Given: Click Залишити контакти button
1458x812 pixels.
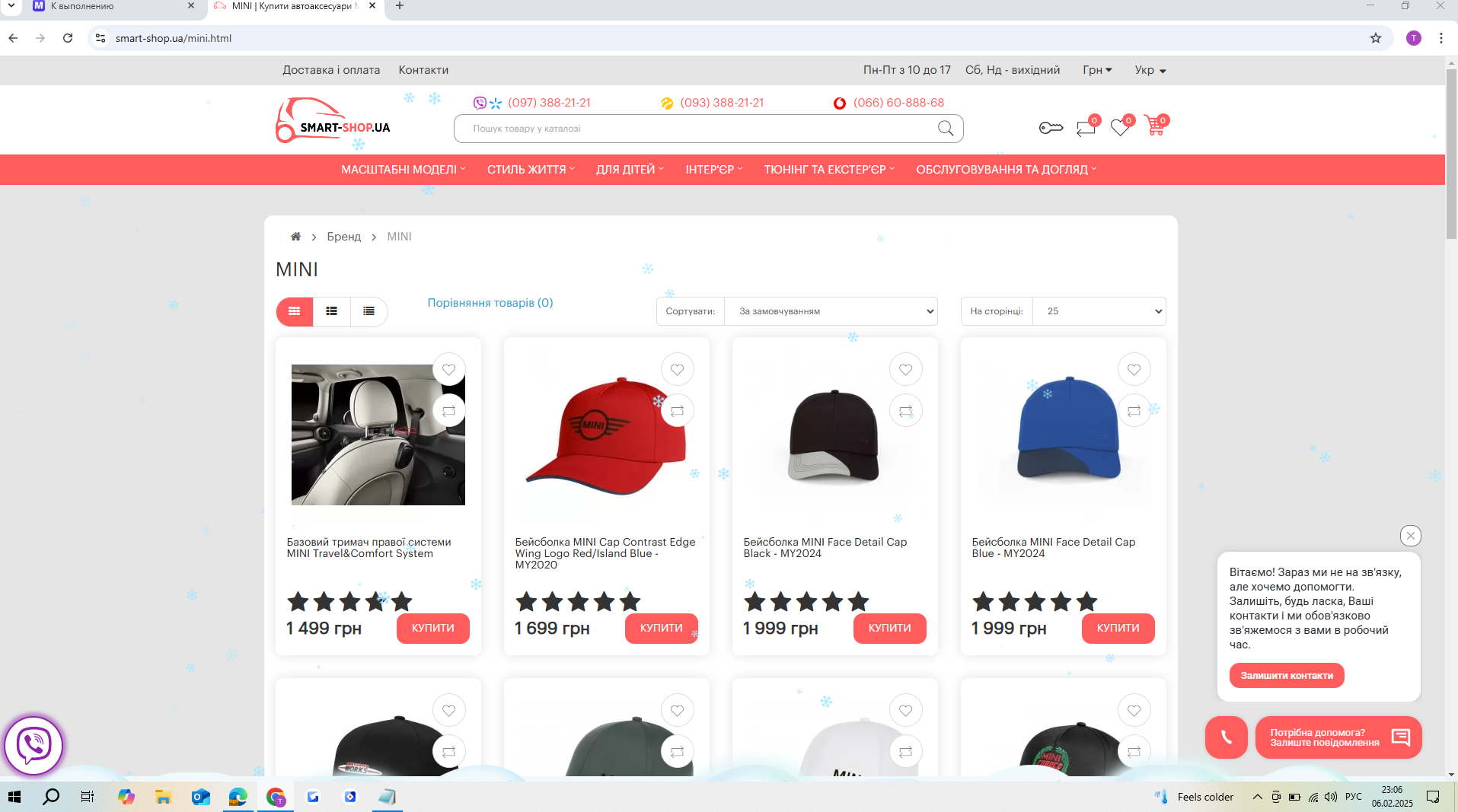Looking at the screenshot, I should 1287,676.
